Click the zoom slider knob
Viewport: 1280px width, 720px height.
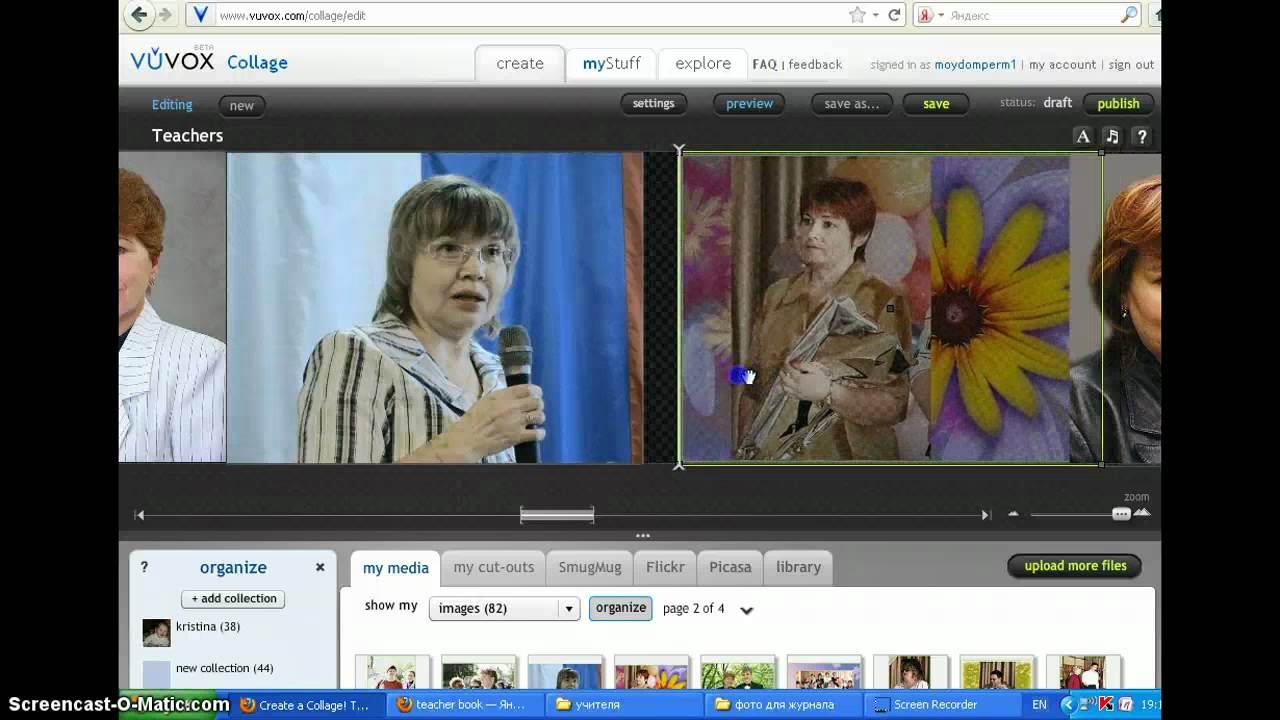tap(1121, 514)
